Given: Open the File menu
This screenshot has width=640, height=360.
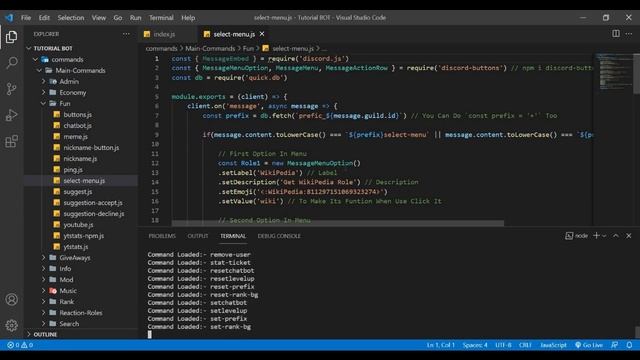Looking at the screenshot, I should tap(26, 18).
